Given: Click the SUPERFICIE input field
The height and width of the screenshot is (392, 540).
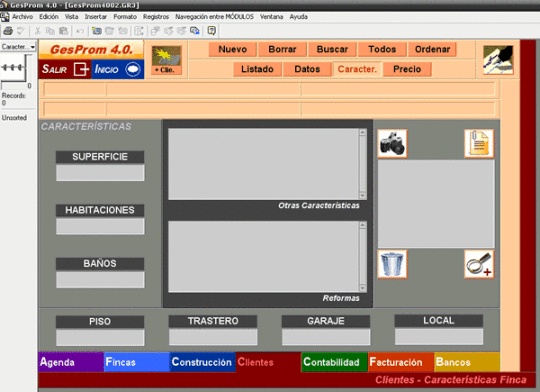Looking at the screenshot, I should coord(100,173).
